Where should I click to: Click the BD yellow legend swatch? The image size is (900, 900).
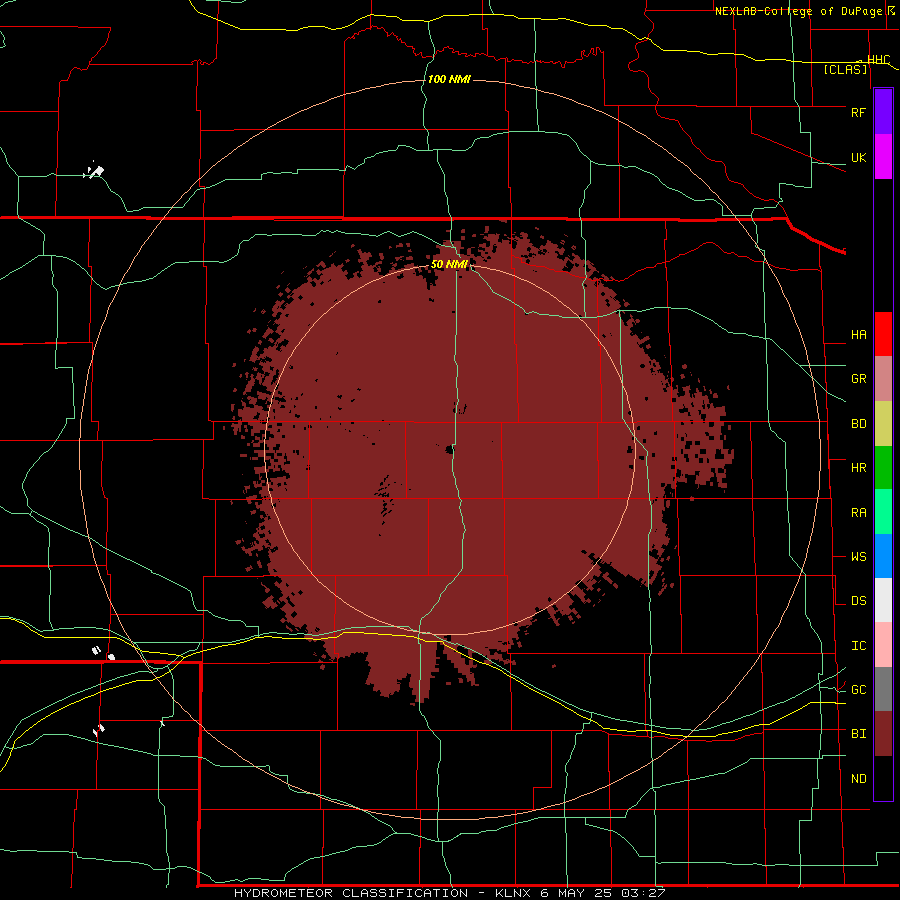click(883, 424)
